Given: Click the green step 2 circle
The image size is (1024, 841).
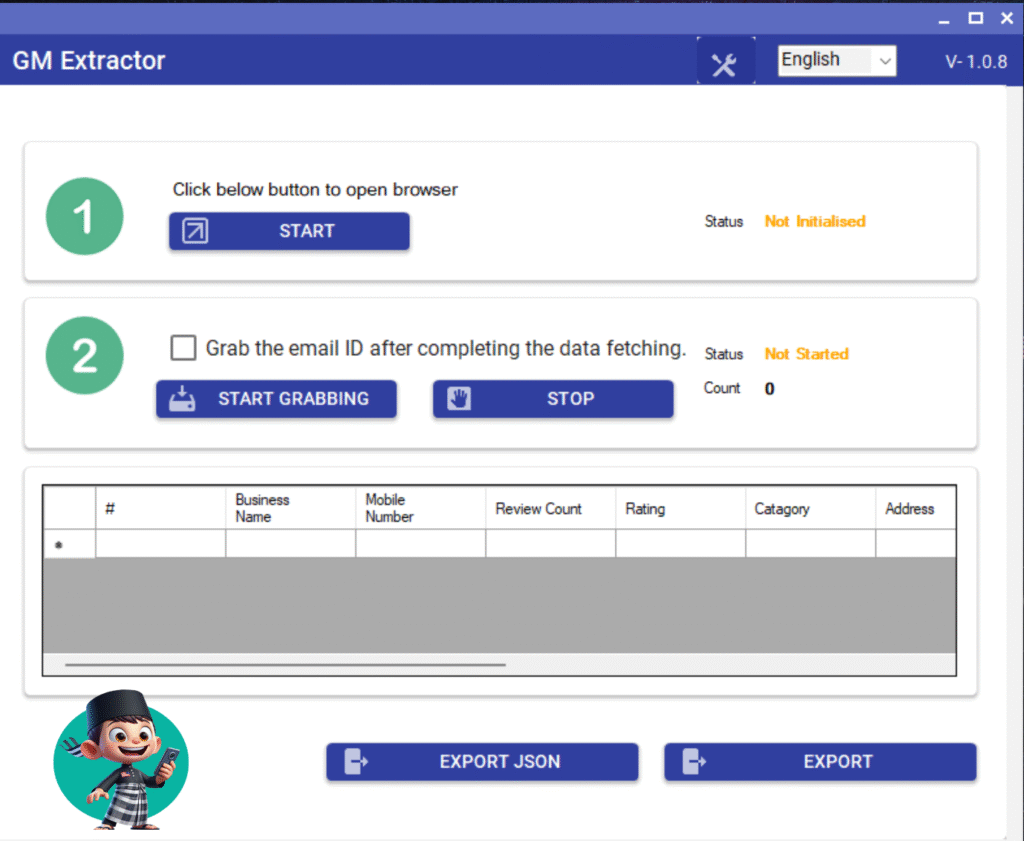Looking at the screenshot, I should pyautogui.click(x=85, y=356).
